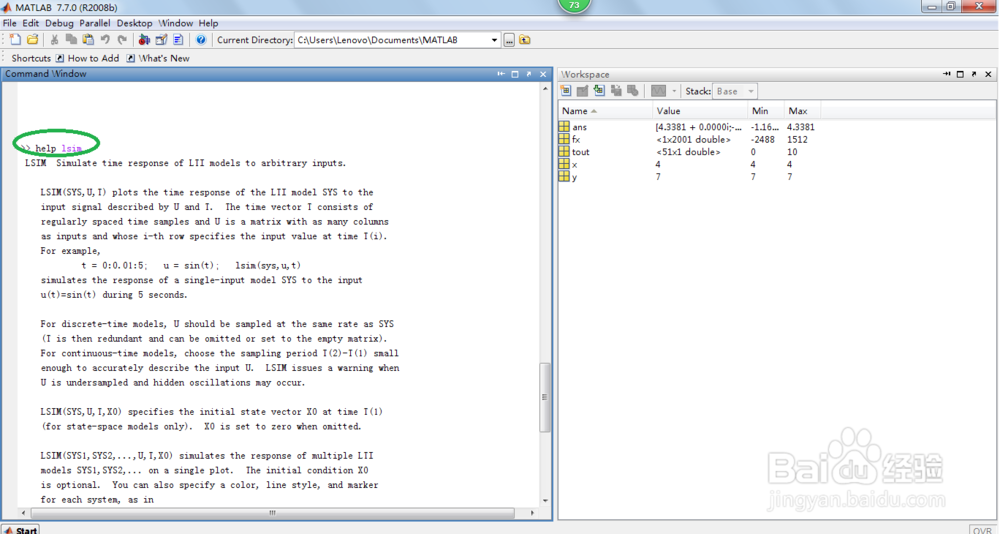Click the Open File folder icon
The height and width of the screenshot is (534, 1000).
click(x=33, y=40)
